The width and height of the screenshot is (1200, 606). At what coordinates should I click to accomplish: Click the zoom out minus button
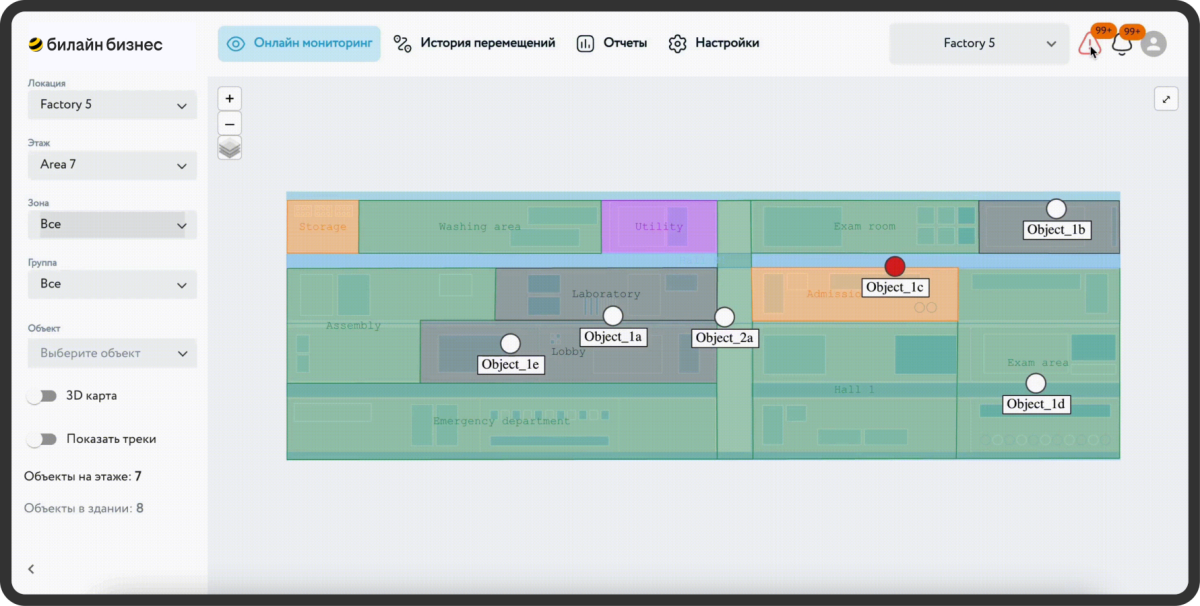coord(230,124)
